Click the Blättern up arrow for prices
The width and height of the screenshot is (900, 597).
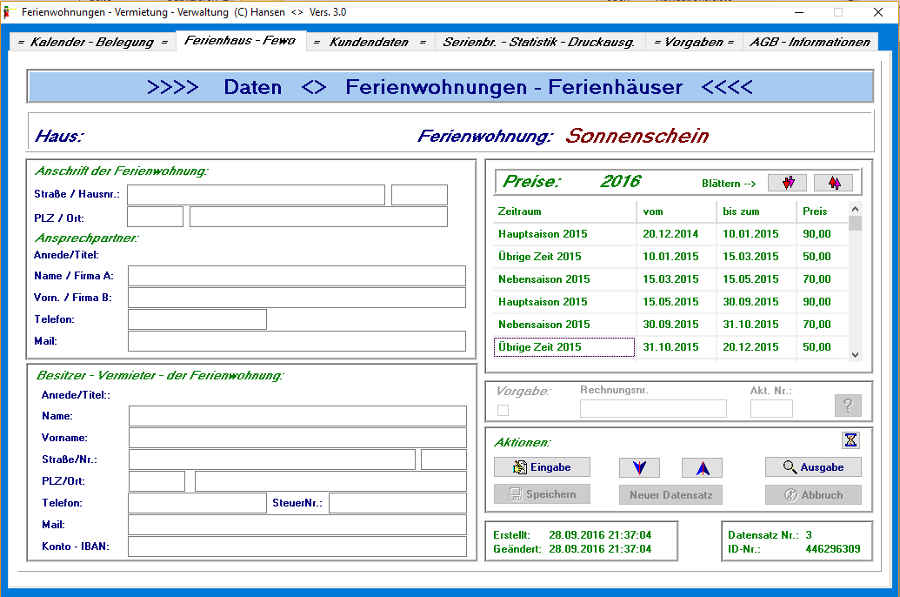[833, 183]
